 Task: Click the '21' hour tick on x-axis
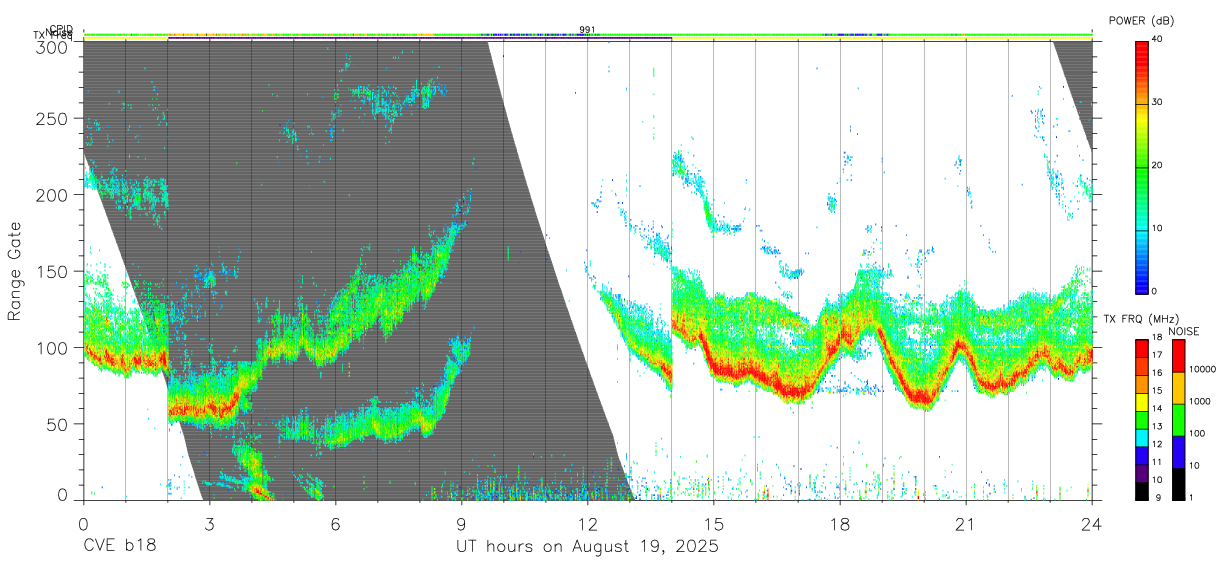966,524
